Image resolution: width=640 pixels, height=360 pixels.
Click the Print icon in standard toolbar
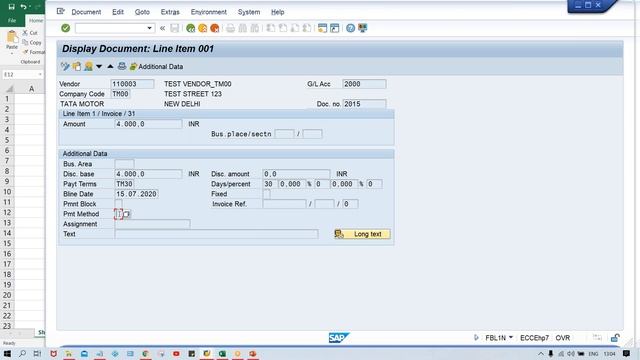[231, 28]
